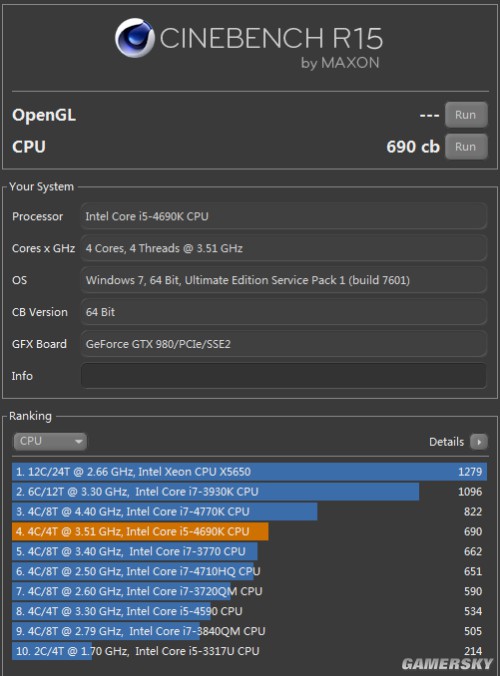Image resolution: width=500 pixels, height=676 pixels.
Task: Click the CB Version 64 Bit field
Action: 284,312
